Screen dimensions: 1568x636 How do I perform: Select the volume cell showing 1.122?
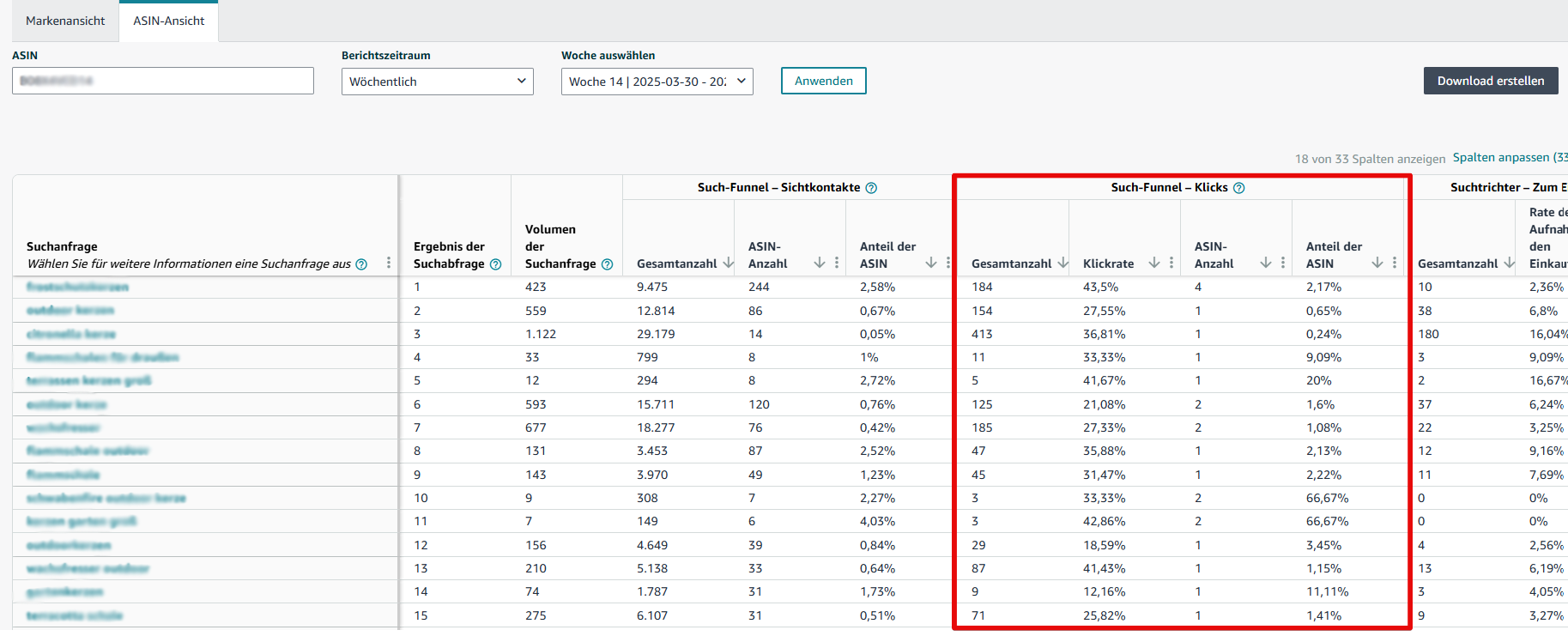(x=541, y=334)
